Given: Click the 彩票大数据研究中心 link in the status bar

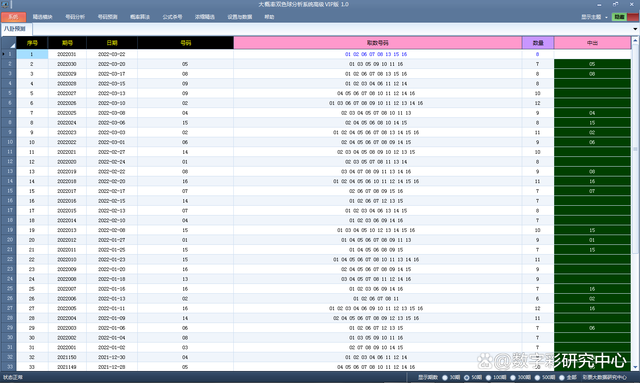Looking at the screenshot, I should tap(604, 377).
